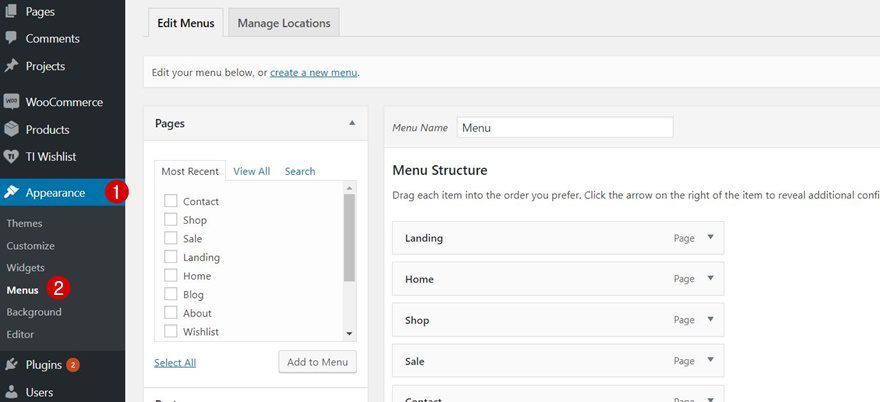Open WooCommerce using its Woo icon
Screen dimensions: 880x402
point(11,102)
